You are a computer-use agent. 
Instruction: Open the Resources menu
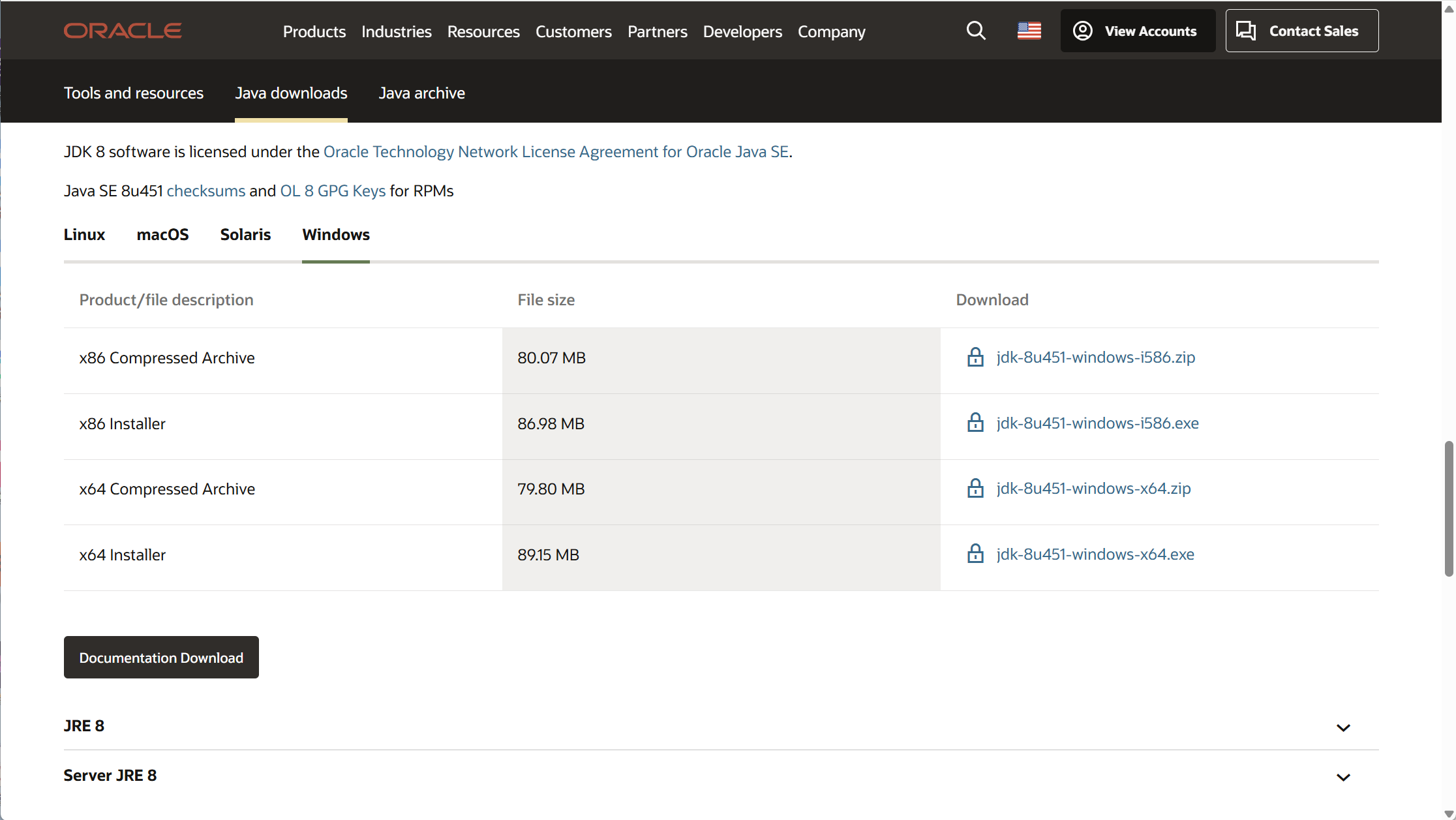tap(483, 31)
